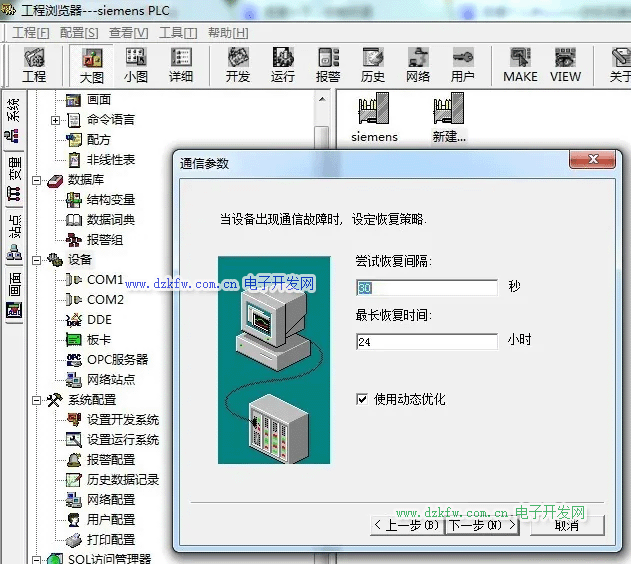
Task: Select the 详细 detail view icon
Action: pos(181,65)
